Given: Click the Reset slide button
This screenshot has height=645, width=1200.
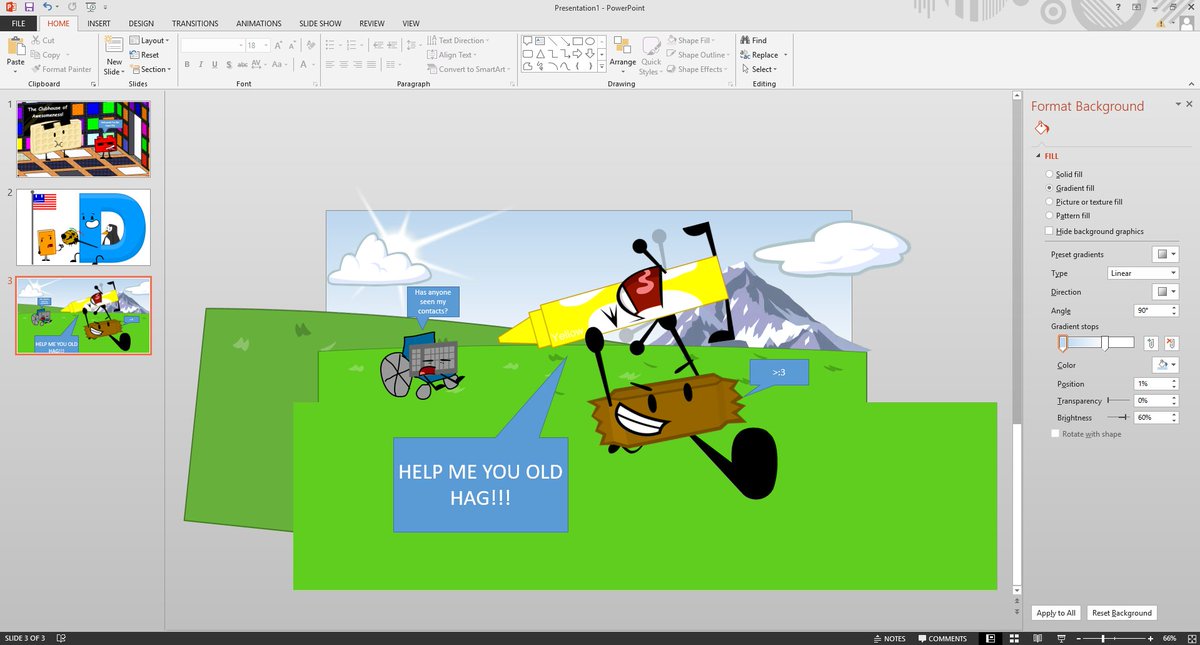Looking at the screenshot, I should [144, 55].
